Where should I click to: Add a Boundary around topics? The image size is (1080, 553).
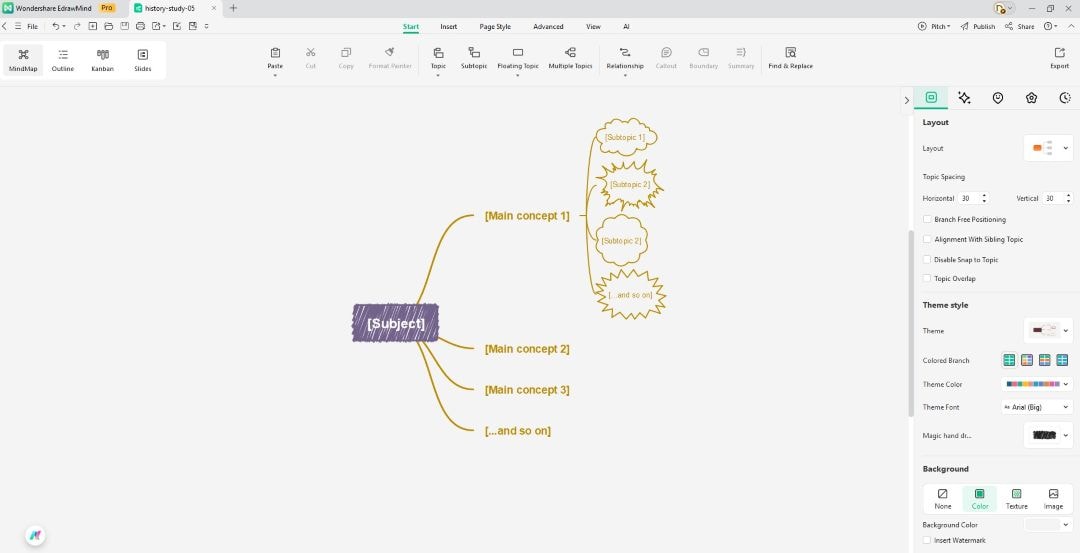pyautogui.click(x=703, y=58)
